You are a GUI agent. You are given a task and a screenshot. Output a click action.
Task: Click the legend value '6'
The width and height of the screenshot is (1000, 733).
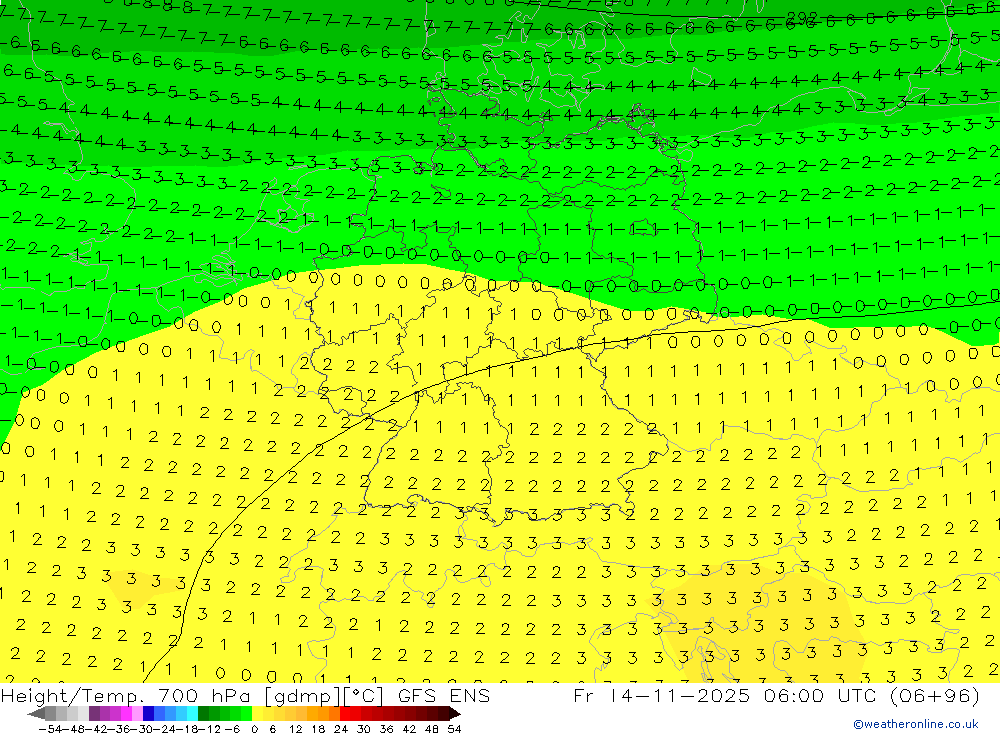(x=273, y=729)
